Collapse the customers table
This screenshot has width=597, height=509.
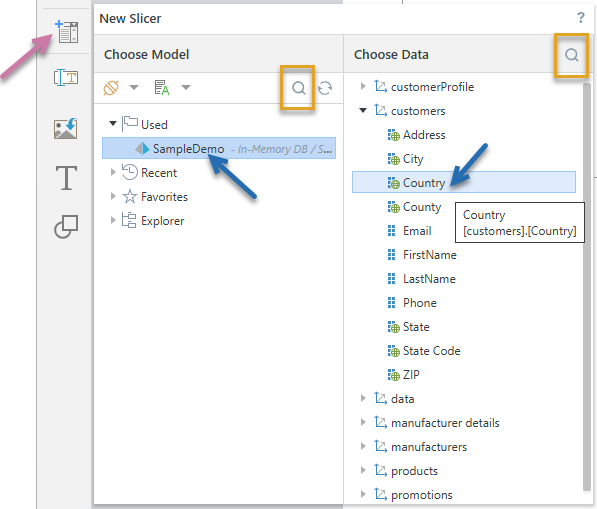pos(363,110)
